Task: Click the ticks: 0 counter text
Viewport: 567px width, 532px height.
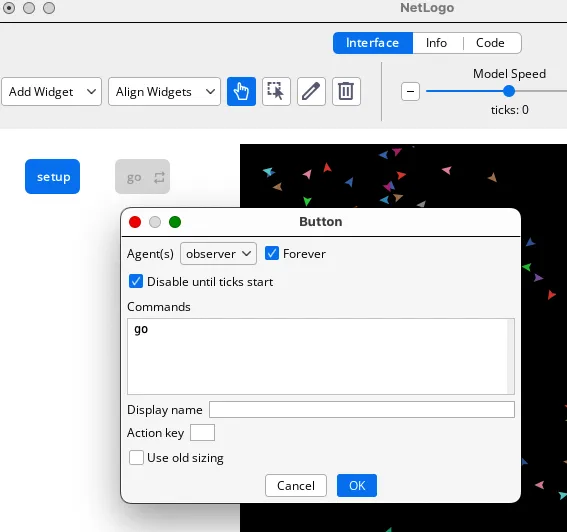Action: click(510, 110)
